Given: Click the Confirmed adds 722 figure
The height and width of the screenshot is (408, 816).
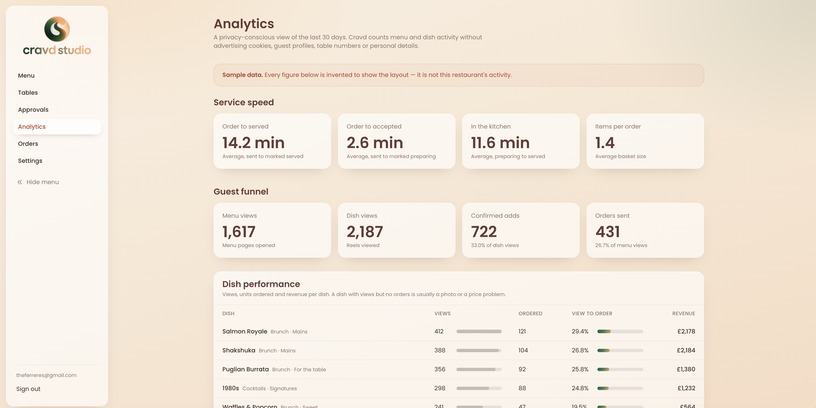Looking at the screenshot, I should 484,232.
